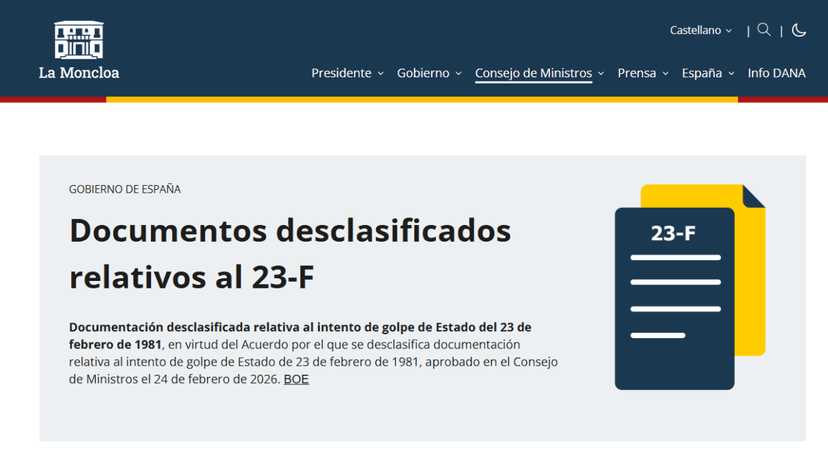Screen dimensions: 828x466
Task: Click the Gobierno de España label
Action: (125, 189)
